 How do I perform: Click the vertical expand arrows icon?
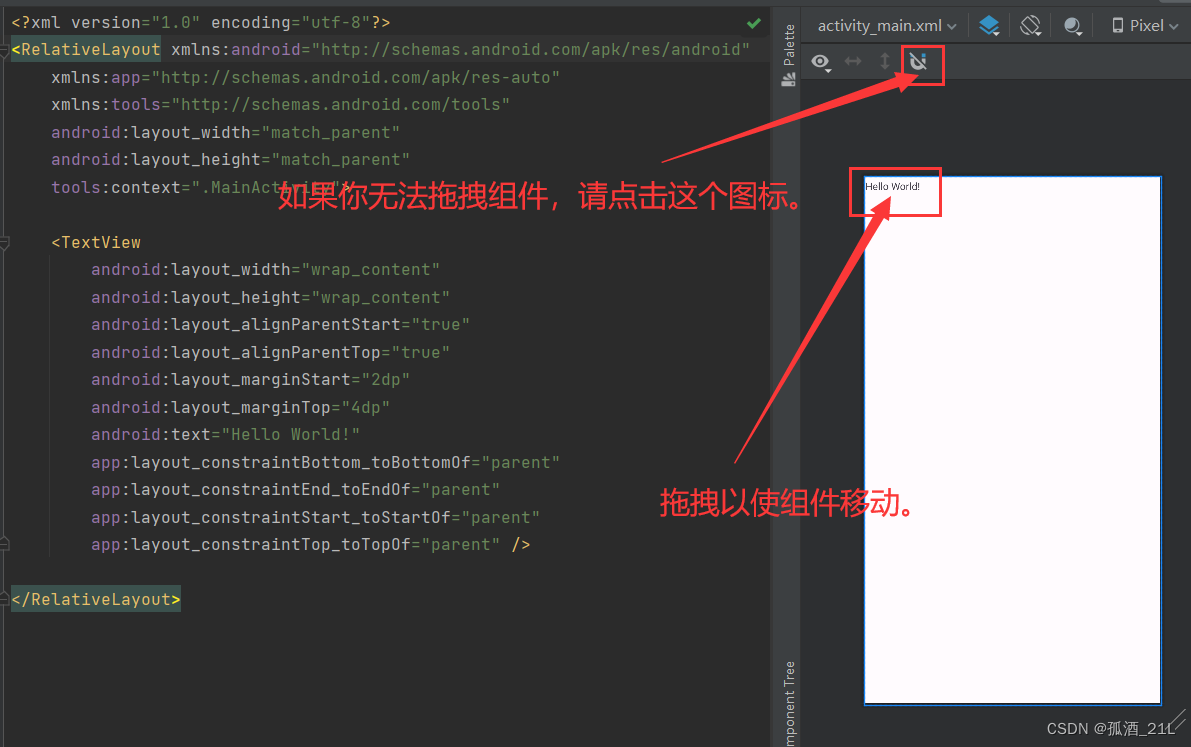[885, 61]
